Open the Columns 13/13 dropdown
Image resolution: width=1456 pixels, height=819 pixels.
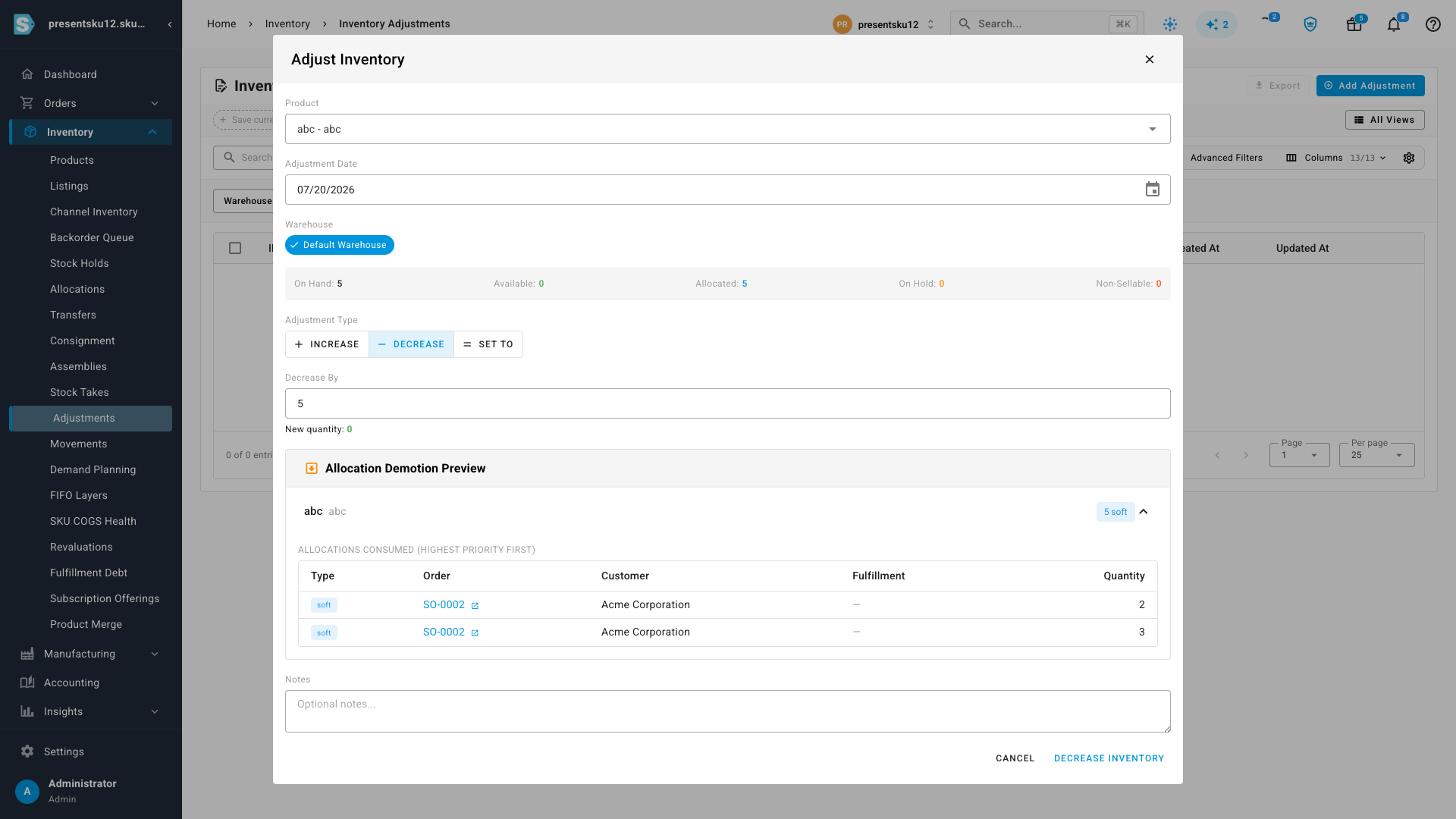click(1336, 158)
